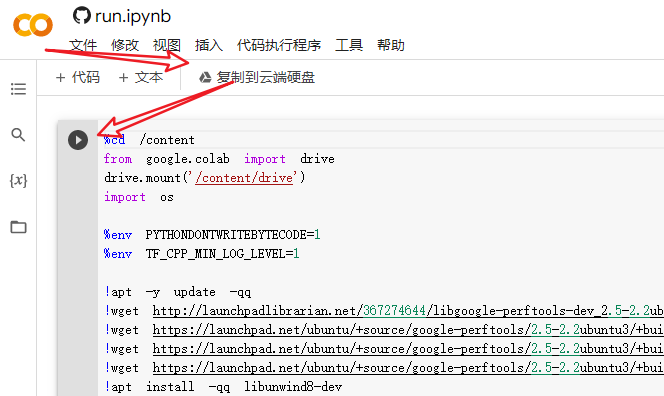Open the 视图 menu

(167, 45)
